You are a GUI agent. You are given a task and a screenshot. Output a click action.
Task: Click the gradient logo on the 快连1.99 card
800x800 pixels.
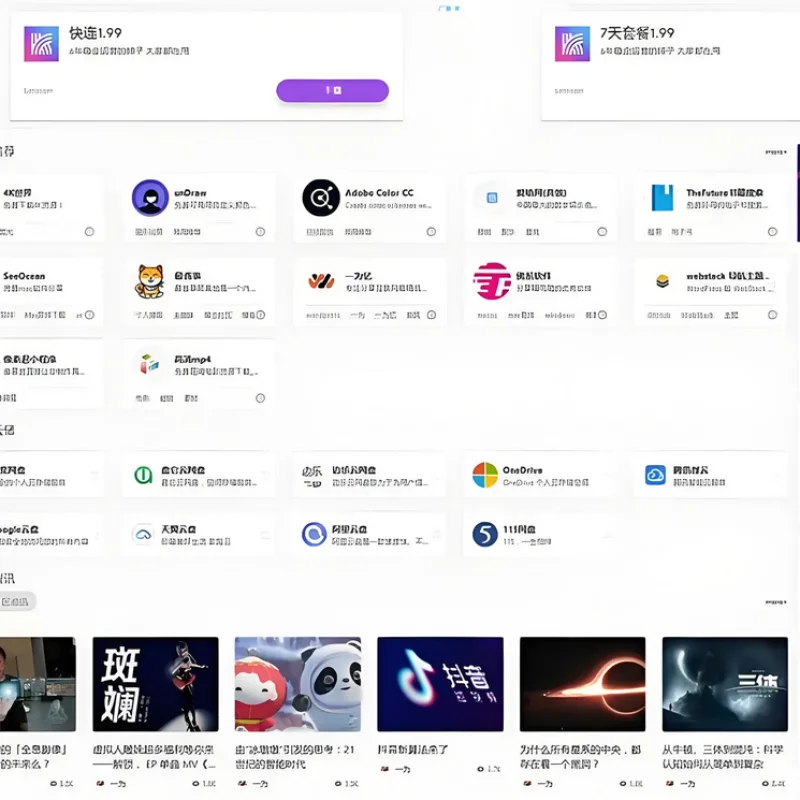point(41,44)
